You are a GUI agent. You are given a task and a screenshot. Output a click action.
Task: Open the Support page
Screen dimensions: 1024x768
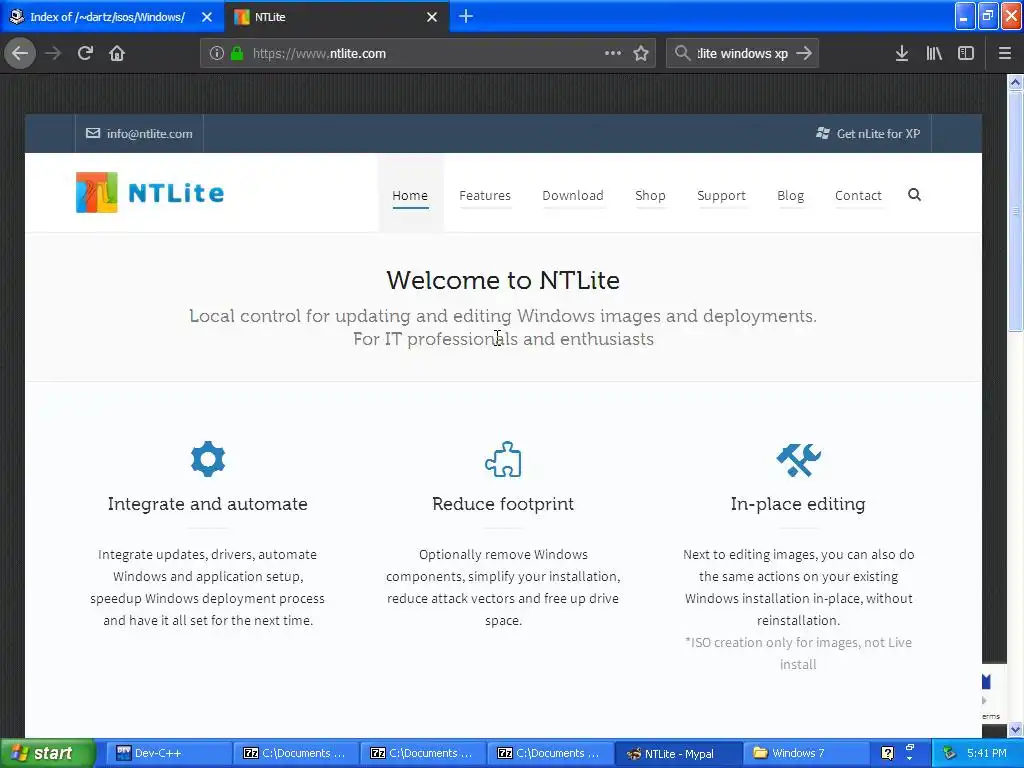pos(721,195)
